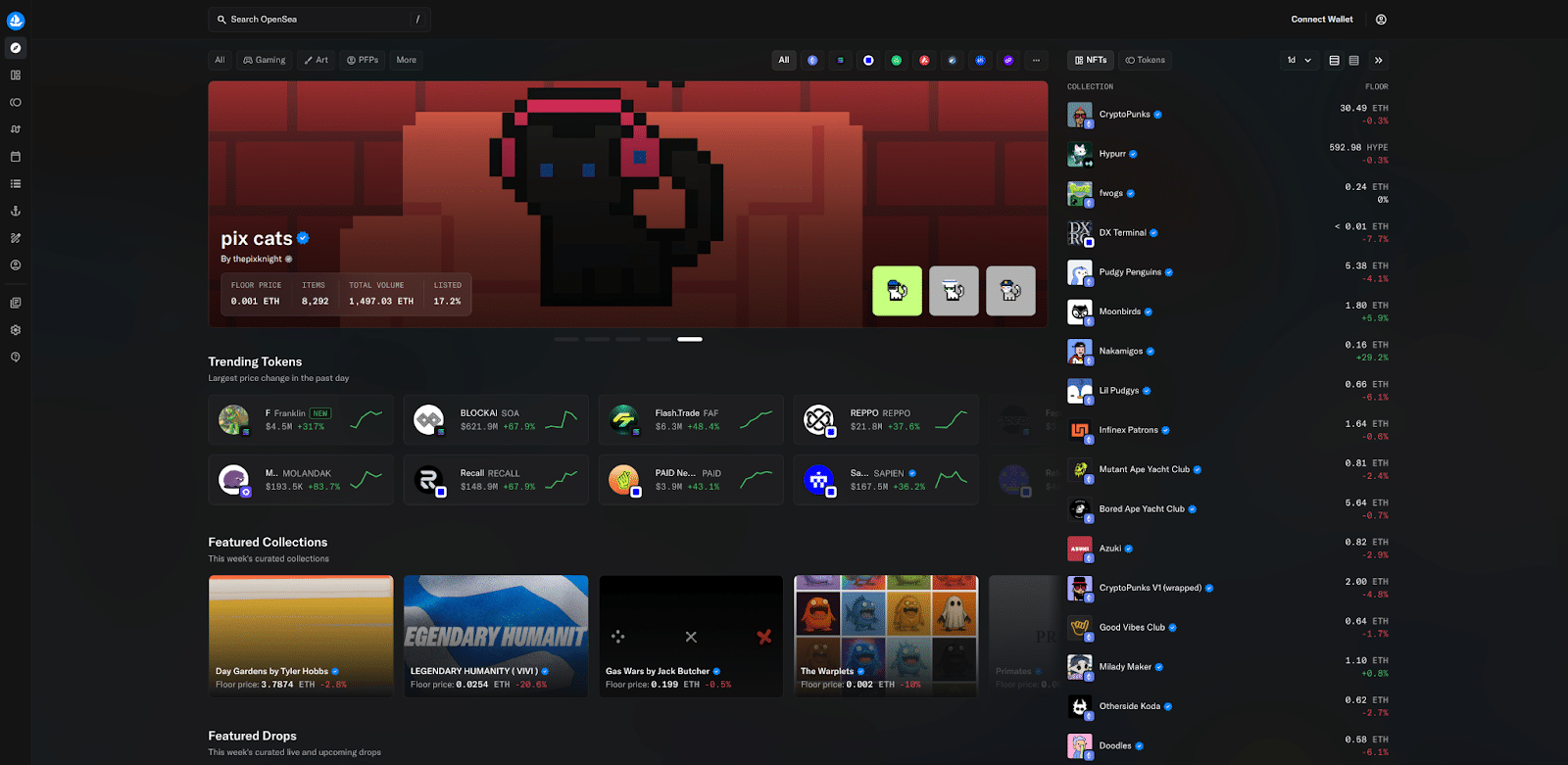Open the 1d time range dropdown

(x=1298, y=61)
